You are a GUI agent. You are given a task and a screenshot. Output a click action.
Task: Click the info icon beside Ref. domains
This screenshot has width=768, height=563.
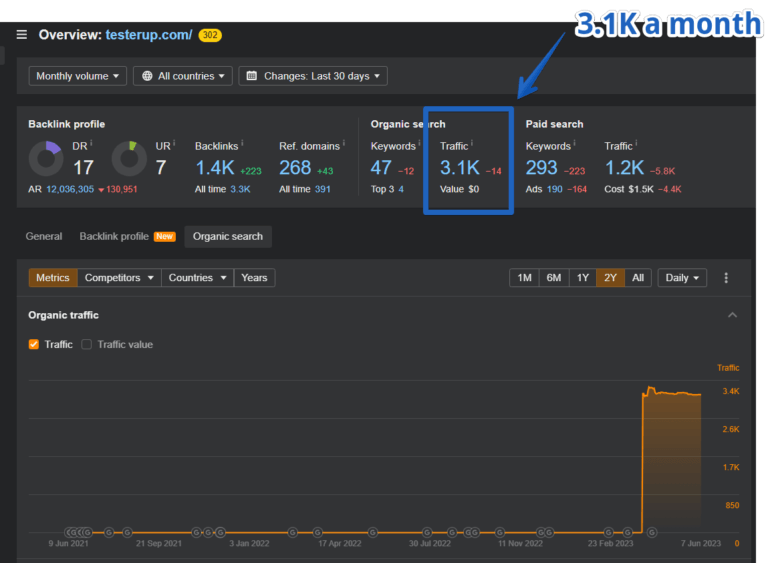point(343,144)
